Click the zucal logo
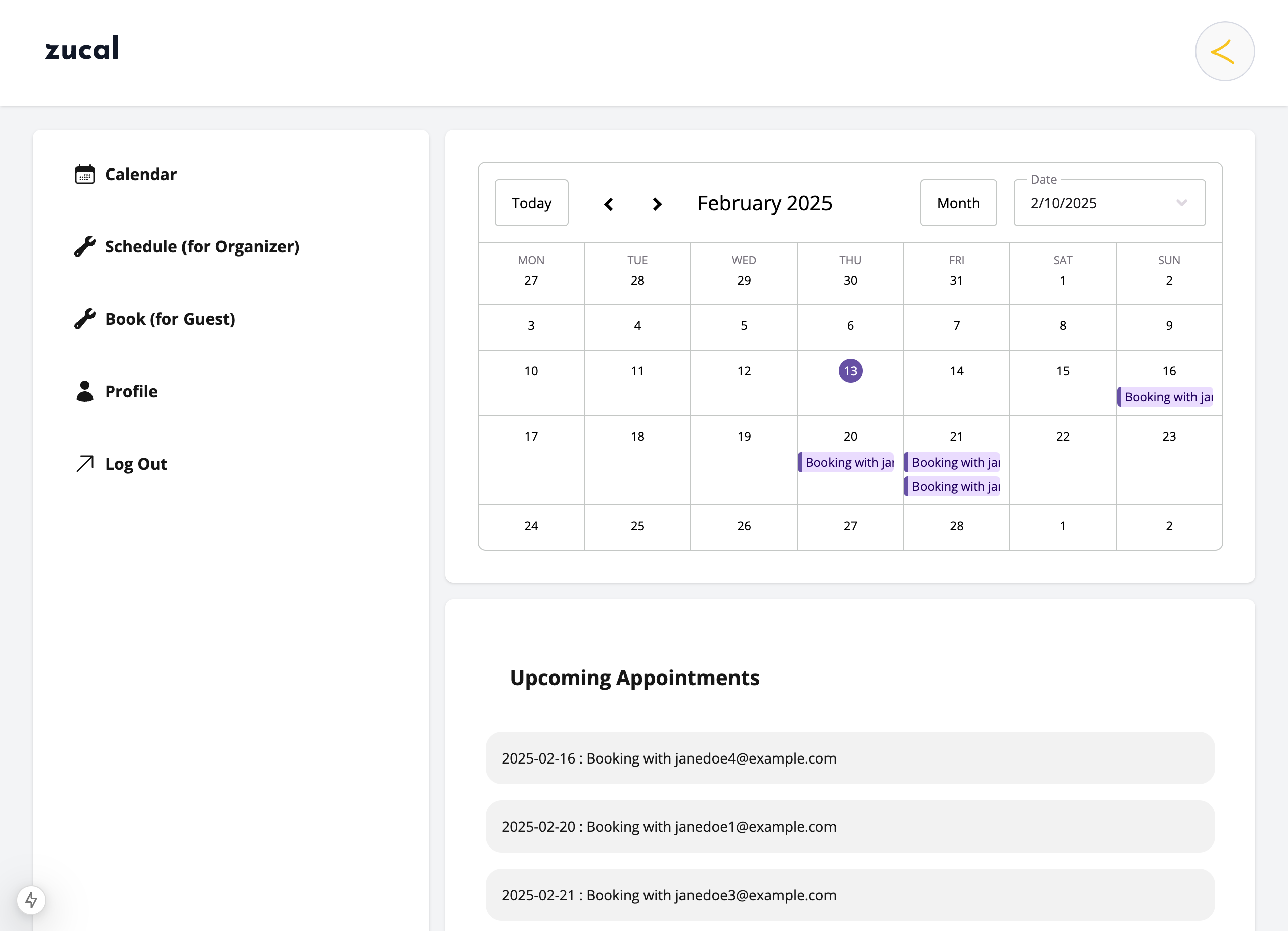Image resolution: width=1288 pixels, height=931 pixels. pyautogui.click(x=82, y=49)
